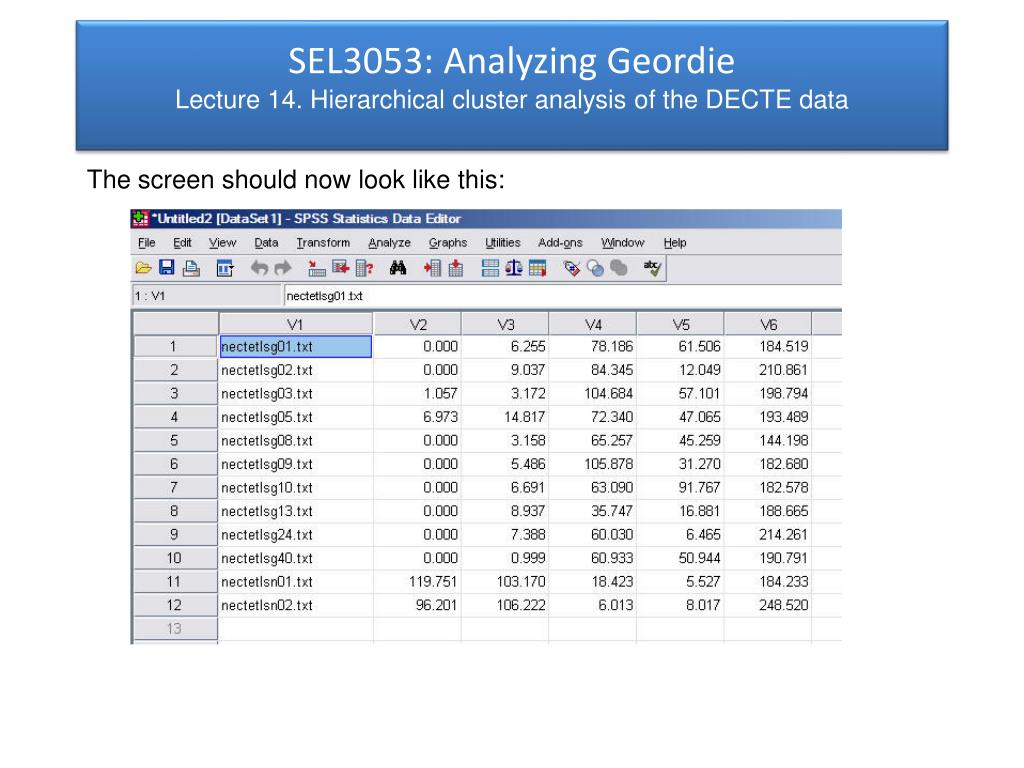
Task: Click the Print icon in toolbar
Action: [191, 268]
